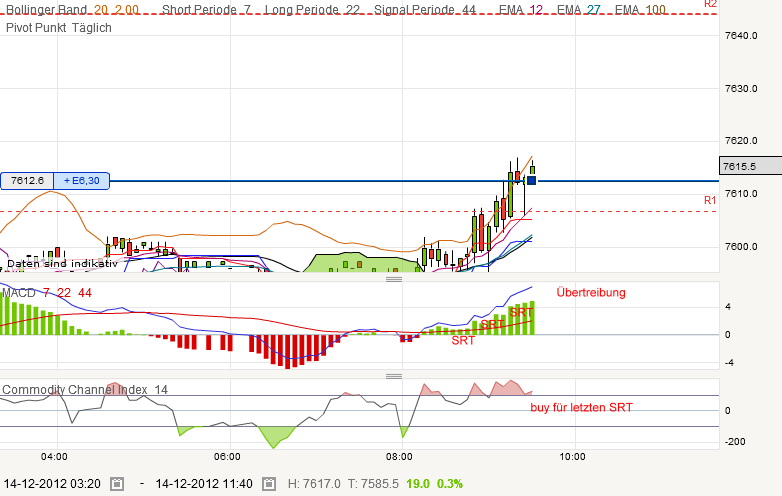Viewport: 782px width, 496px height.
Task: Click the end date 14-12-2012 11:40
Action: click(204, 484)
